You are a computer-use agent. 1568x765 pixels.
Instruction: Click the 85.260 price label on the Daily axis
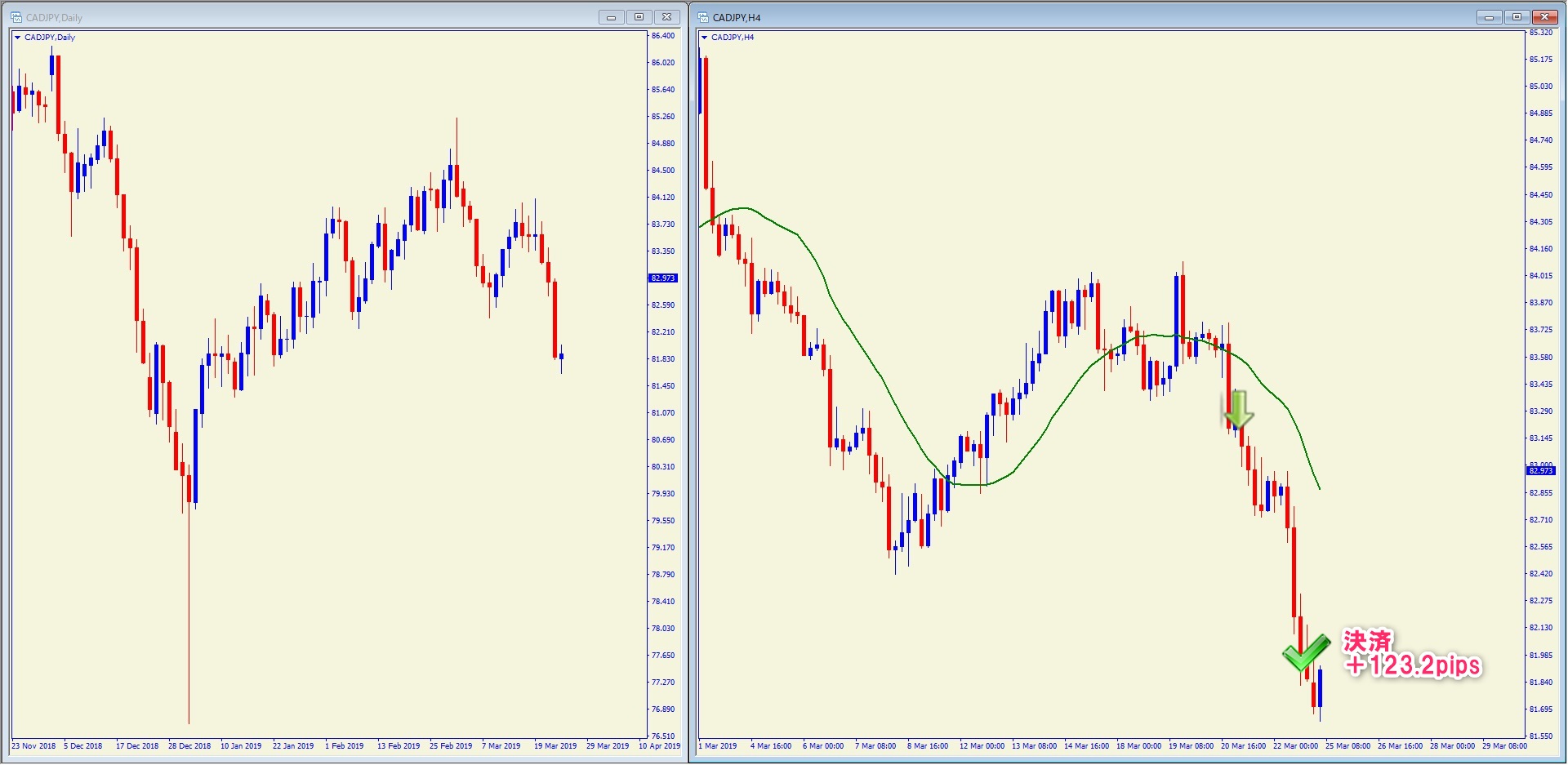(x=663, y=117)
